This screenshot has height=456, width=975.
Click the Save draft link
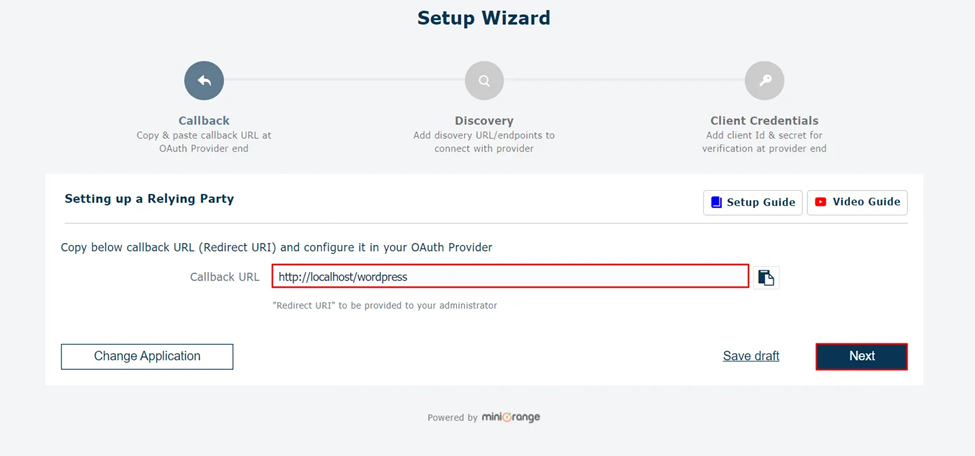[x=751, y=356]
